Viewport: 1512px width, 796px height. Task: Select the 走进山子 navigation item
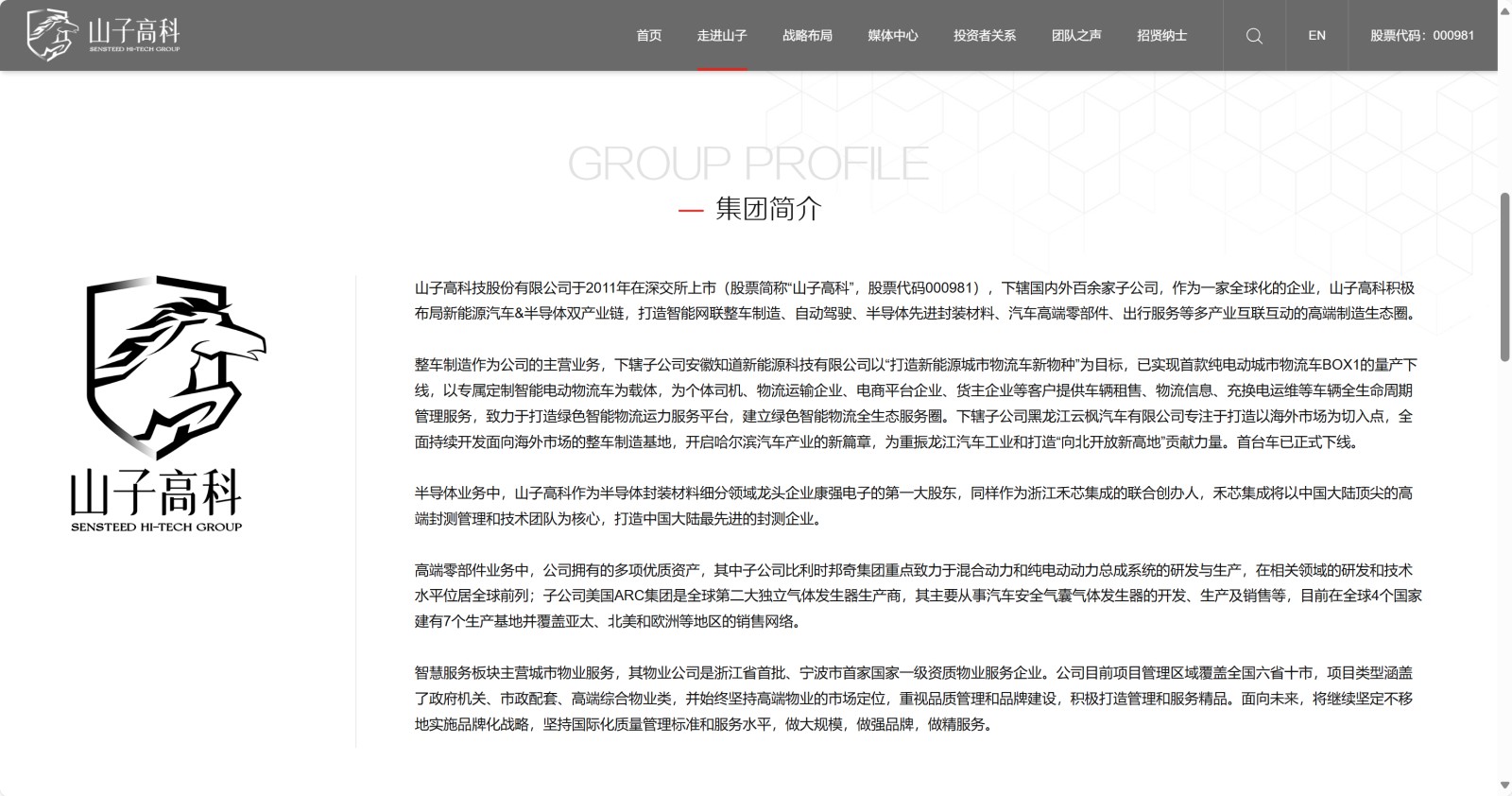(x=722, y=36)
